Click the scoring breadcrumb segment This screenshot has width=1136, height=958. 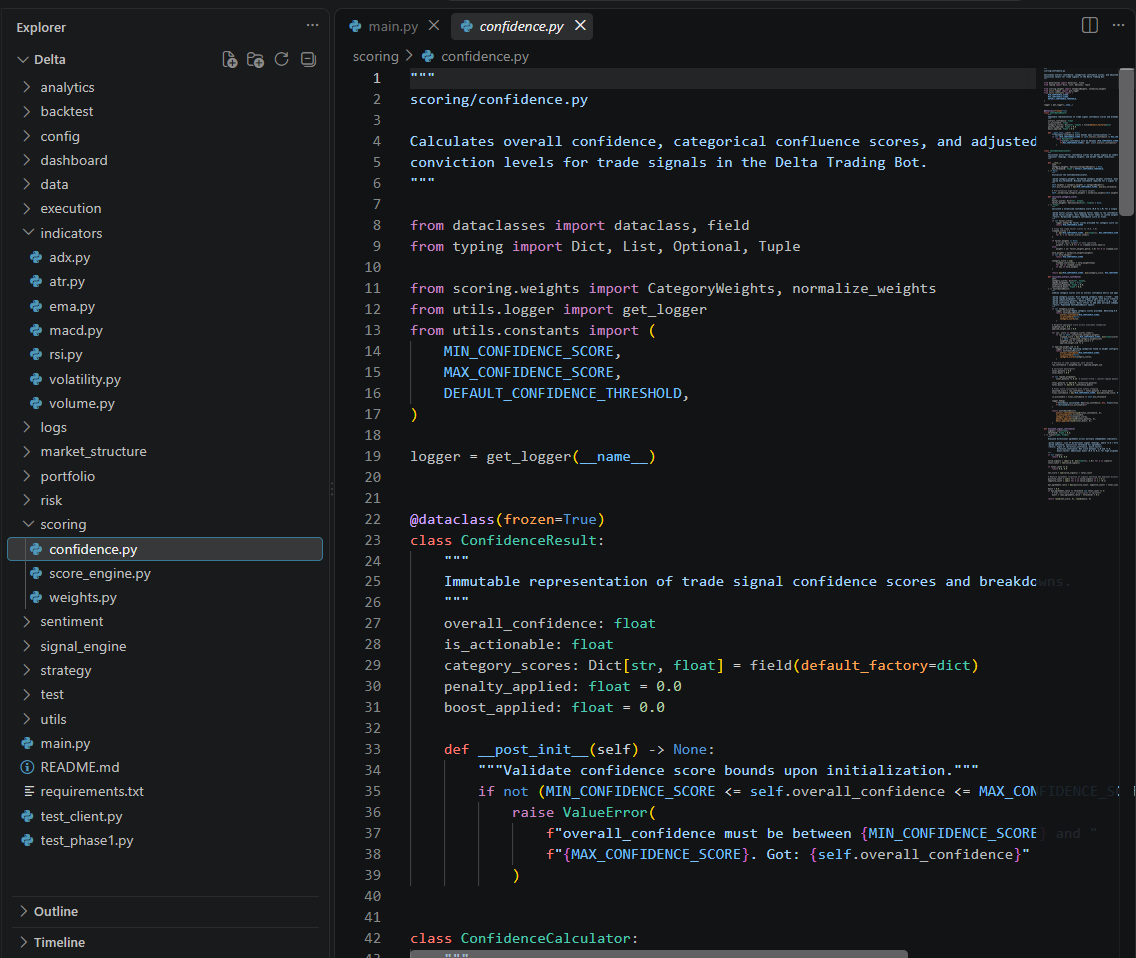point(375,57)
